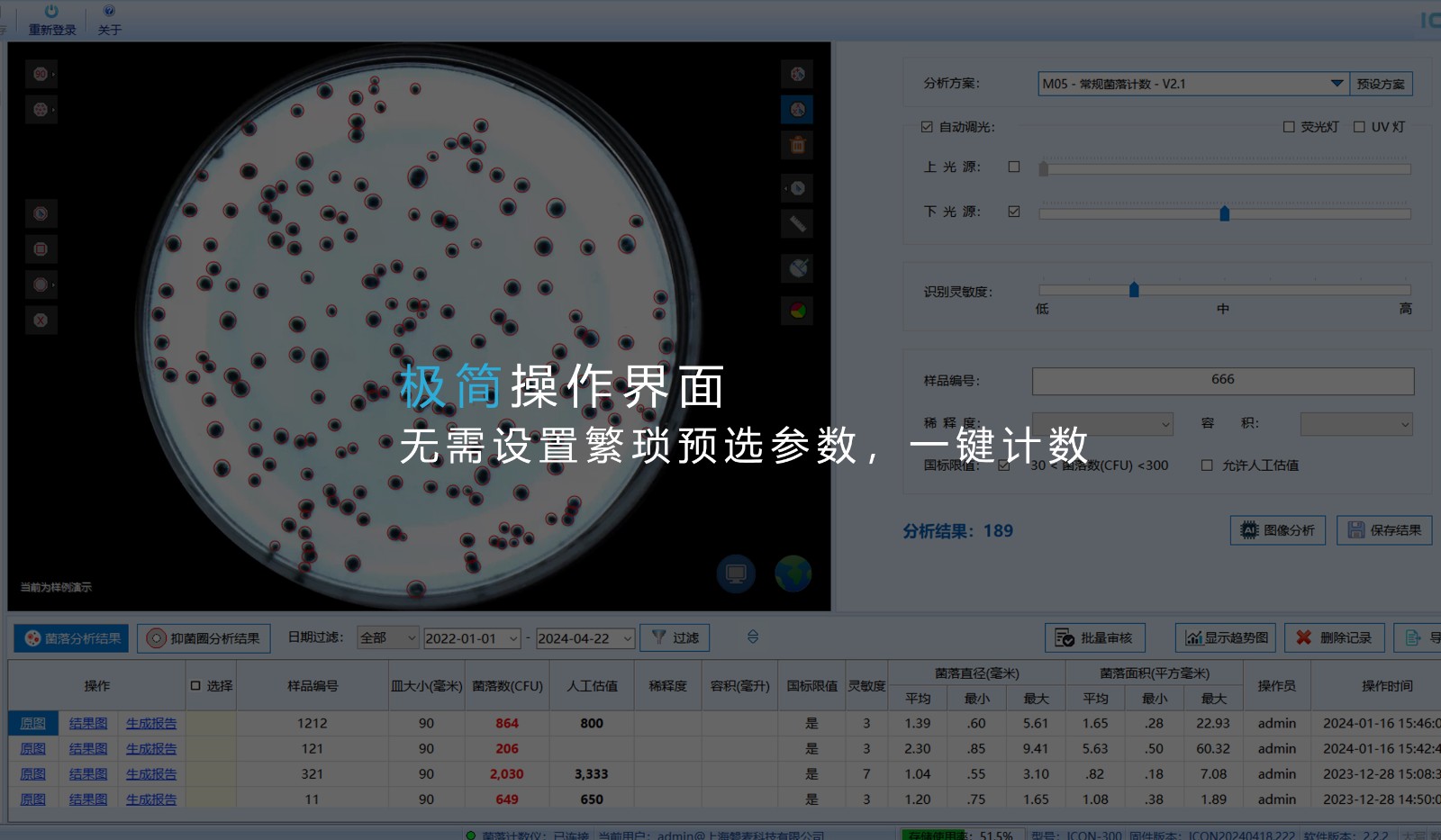
Task: Check the 允许人工估值 checkbox
Action: (1207, 465)
